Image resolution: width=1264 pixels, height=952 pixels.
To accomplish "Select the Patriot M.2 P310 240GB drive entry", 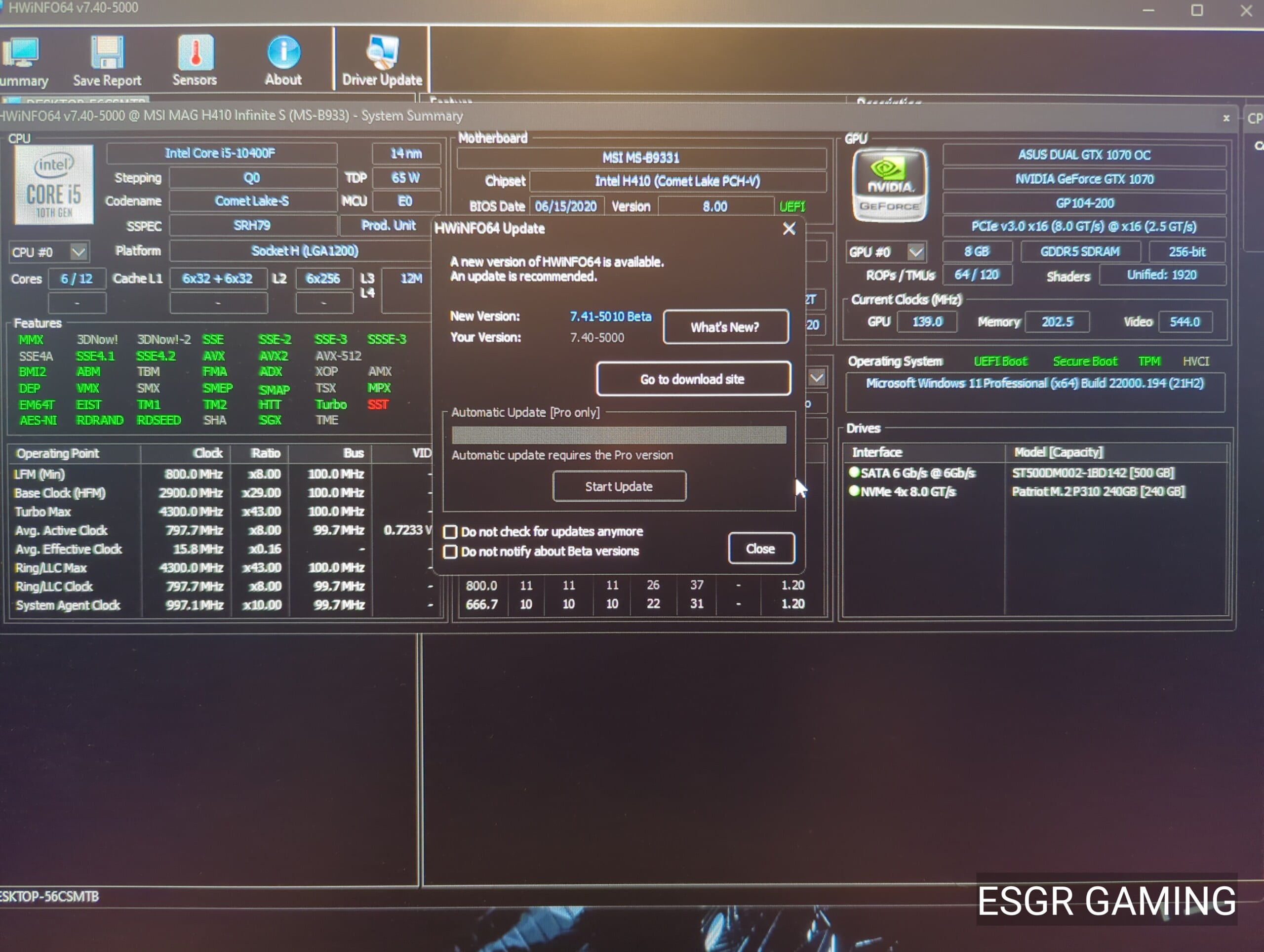I will point(1098,491).
